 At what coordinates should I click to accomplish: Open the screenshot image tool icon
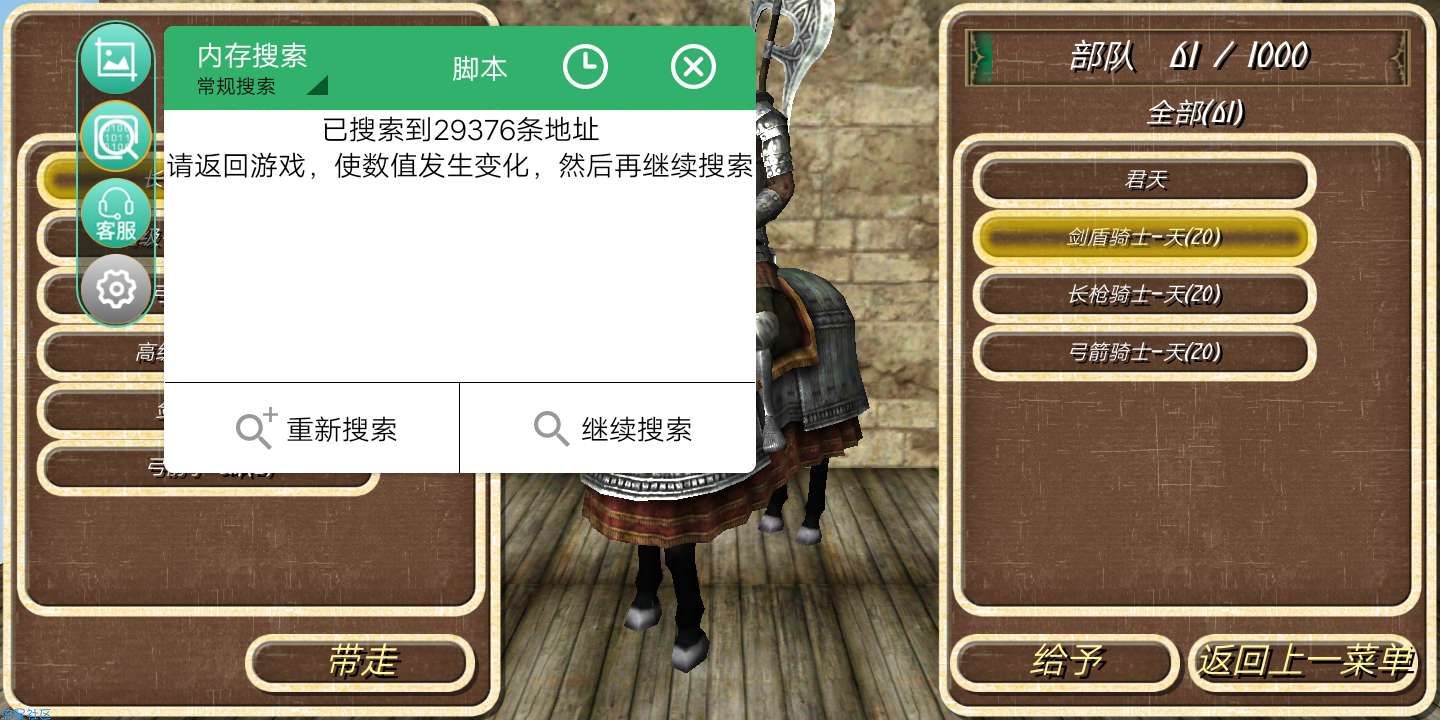coord(116,59)
